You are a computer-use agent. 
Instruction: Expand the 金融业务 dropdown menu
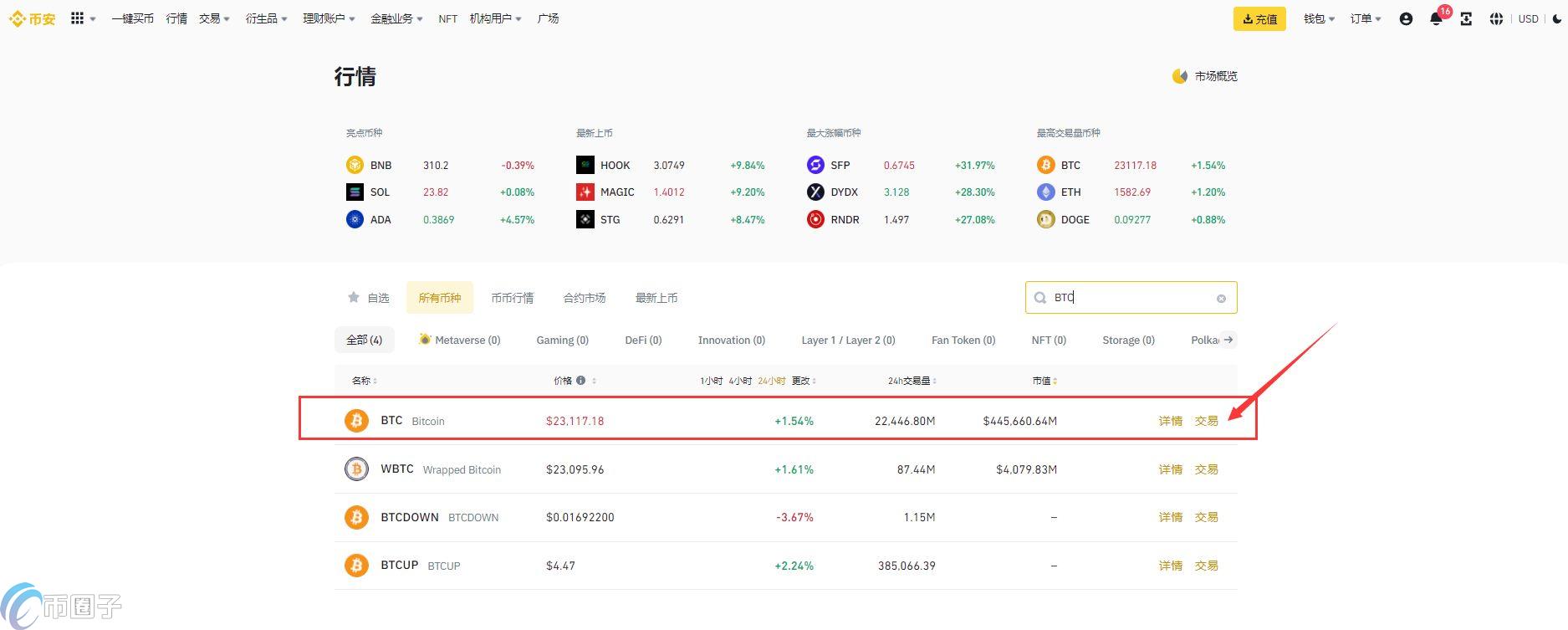(397, 18)
